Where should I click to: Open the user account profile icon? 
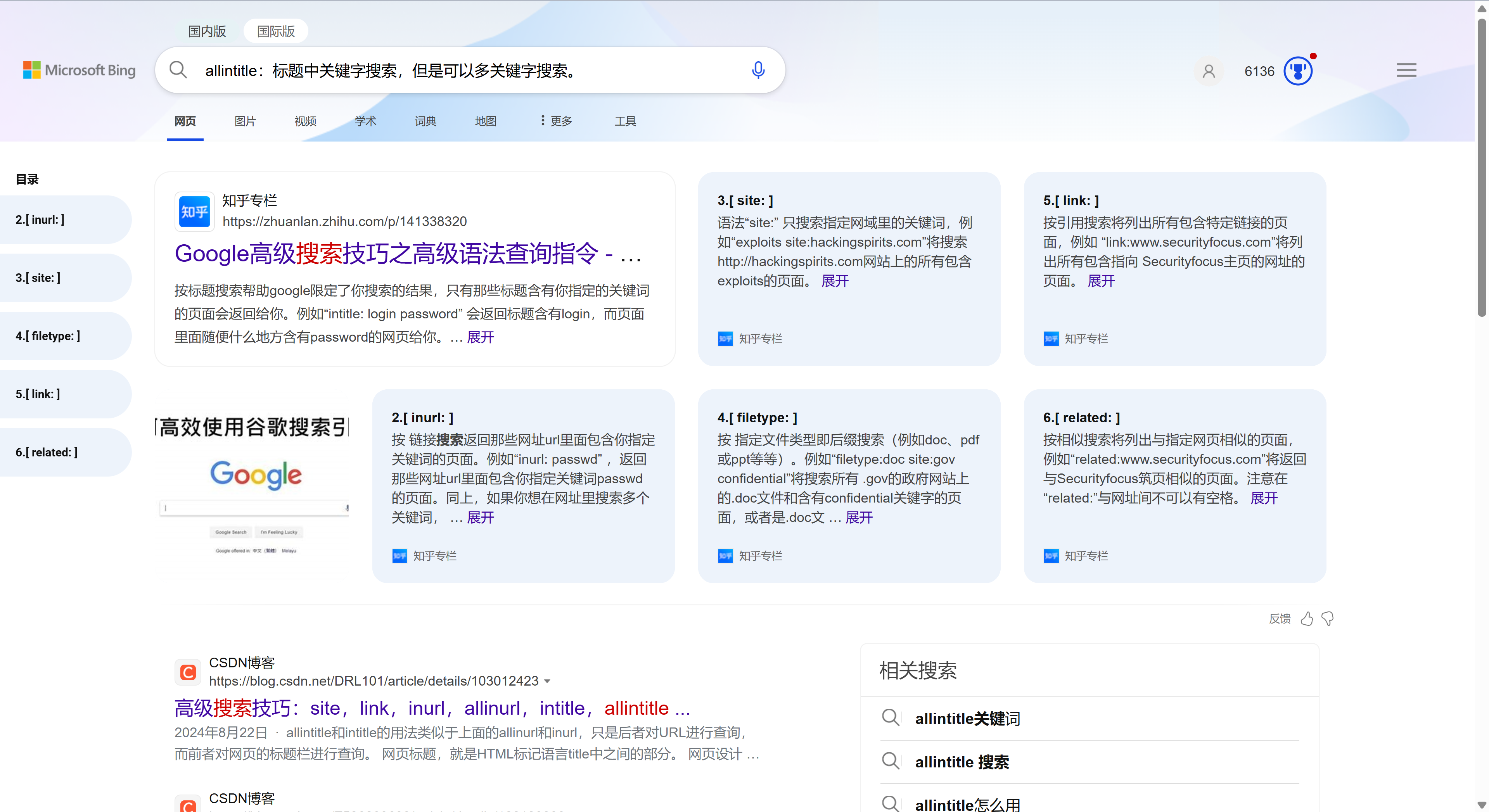click(x=1208, y=71)
